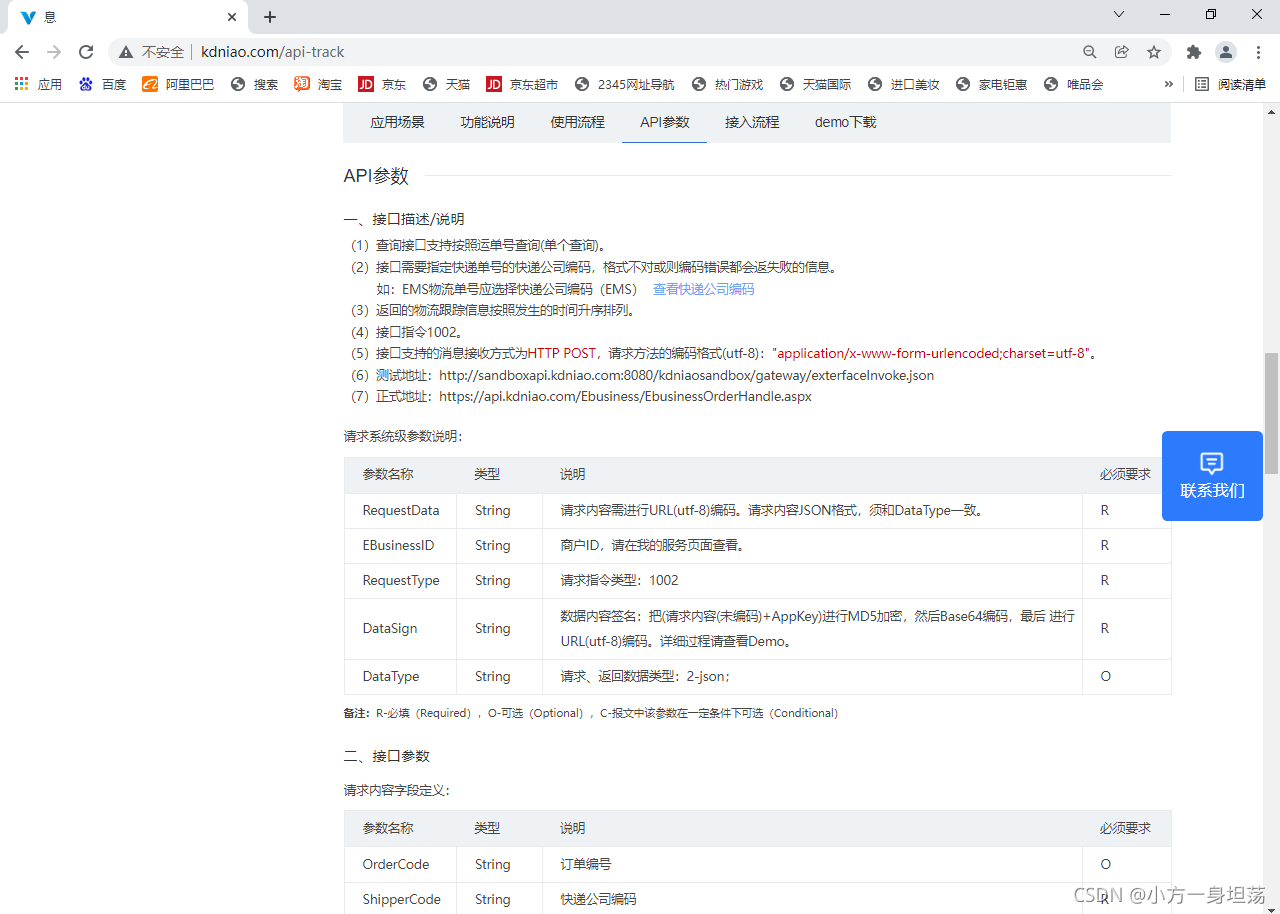This screenshot has height=914, width=1280.
Task: Click the 二、接口参数 heading
Action: point(387,756)
